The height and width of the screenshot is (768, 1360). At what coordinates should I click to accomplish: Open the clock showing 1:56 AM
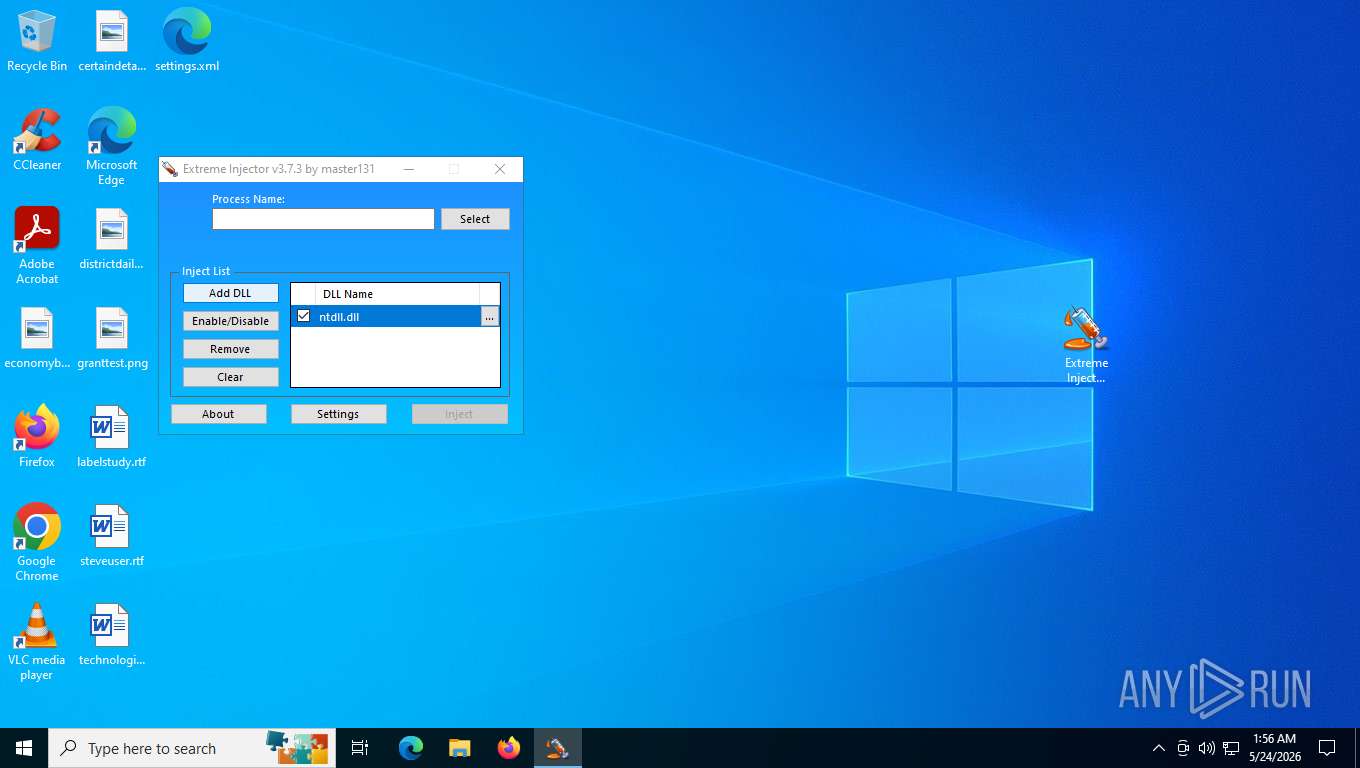[1274, 748]
